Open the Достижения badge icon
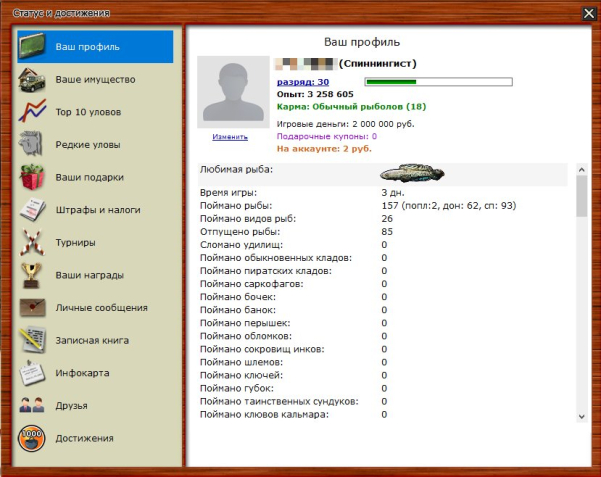The width and height of the screenshot is (601, 477). pos(34,438)
